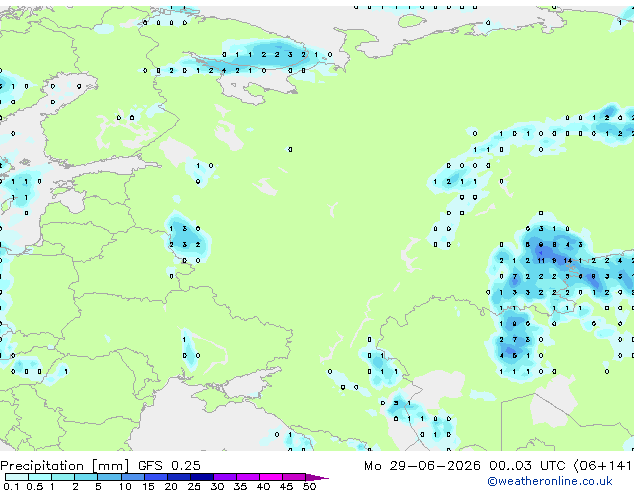
Task: Click the '00..03 UTC' time label
Action: 526,466
